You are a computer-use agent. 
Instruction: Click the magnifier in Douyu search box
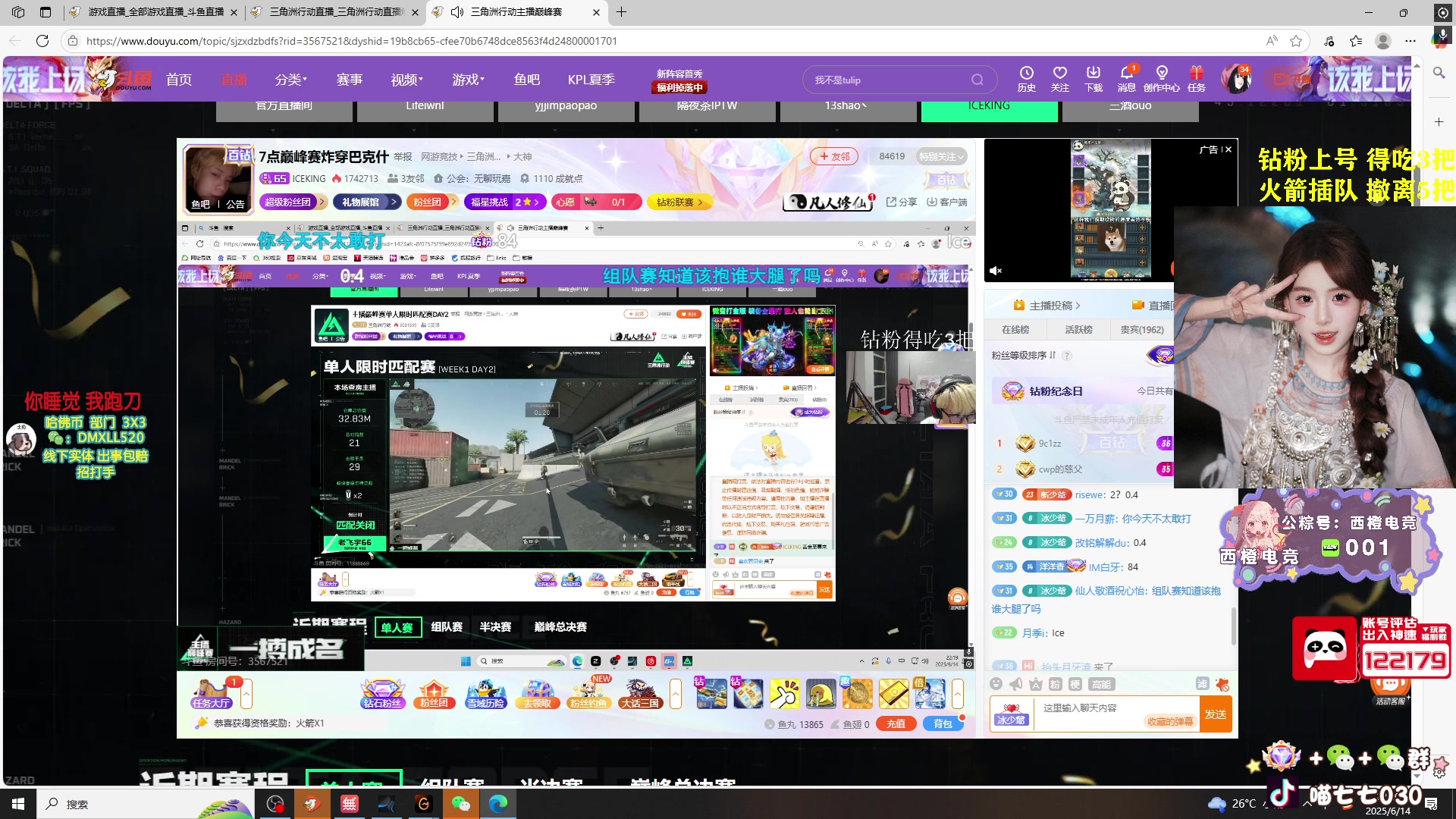tap(977, 80)
